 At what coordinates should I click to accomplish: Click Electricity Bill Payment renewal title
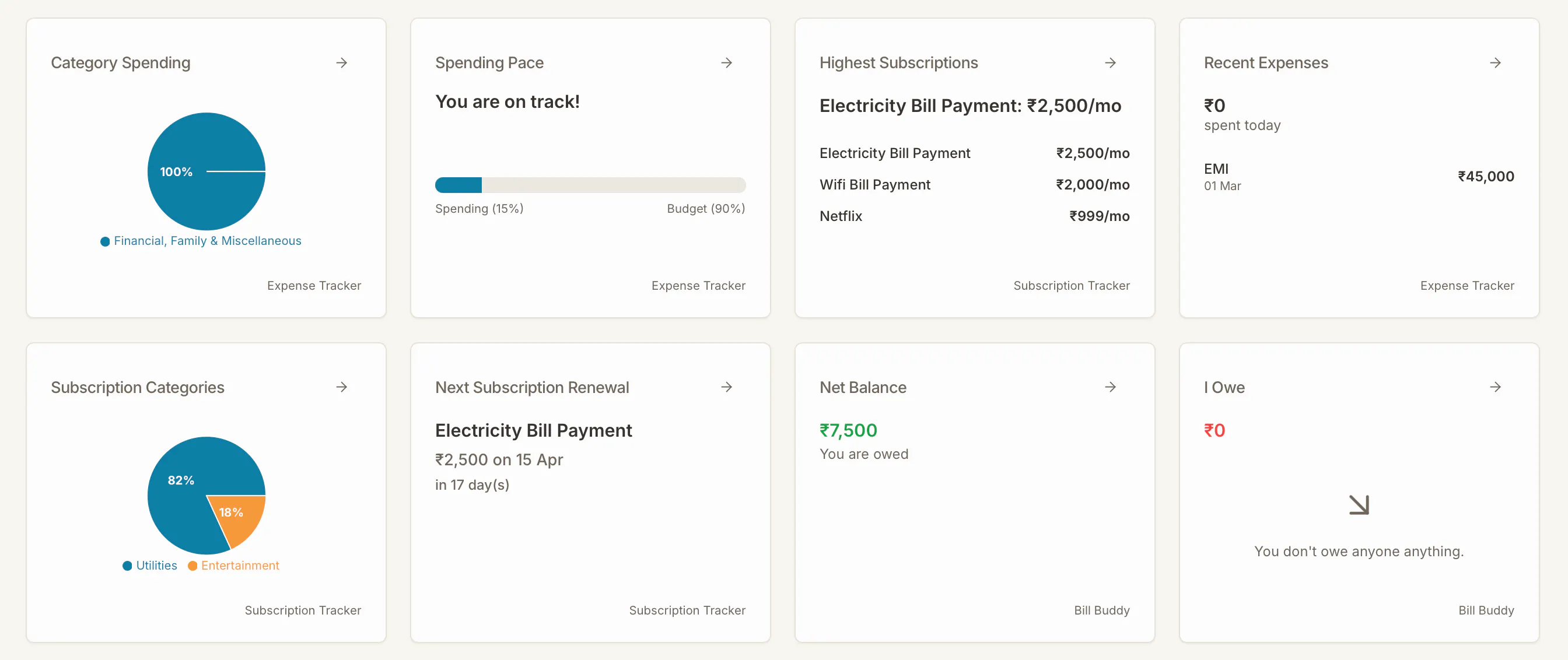533,430
